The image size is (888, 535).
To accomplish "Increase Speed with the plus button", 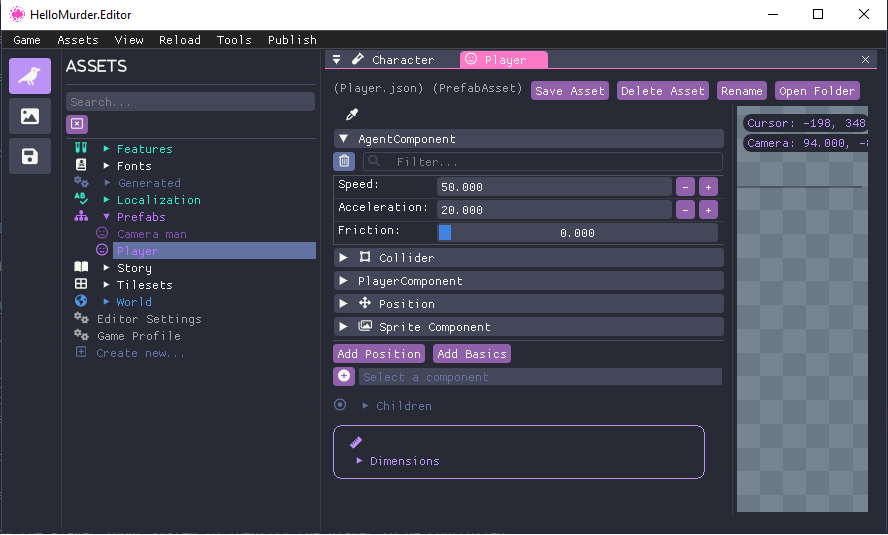I will point(707,187).
